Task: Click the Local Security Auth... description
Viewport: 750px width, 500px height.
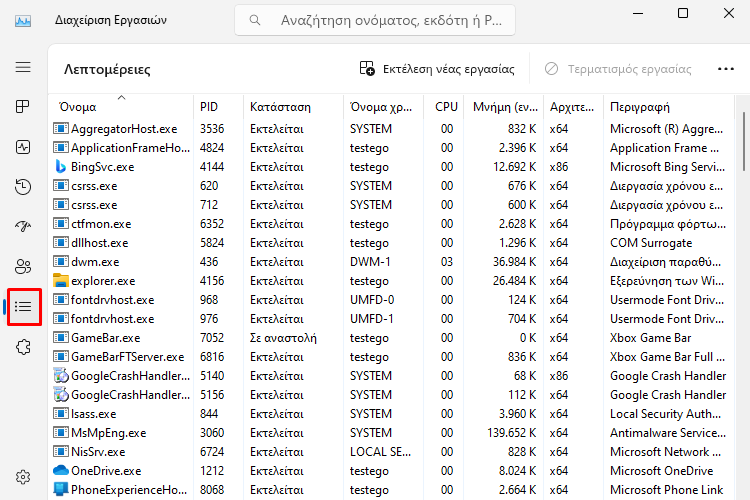Action: tap(665, 413)
